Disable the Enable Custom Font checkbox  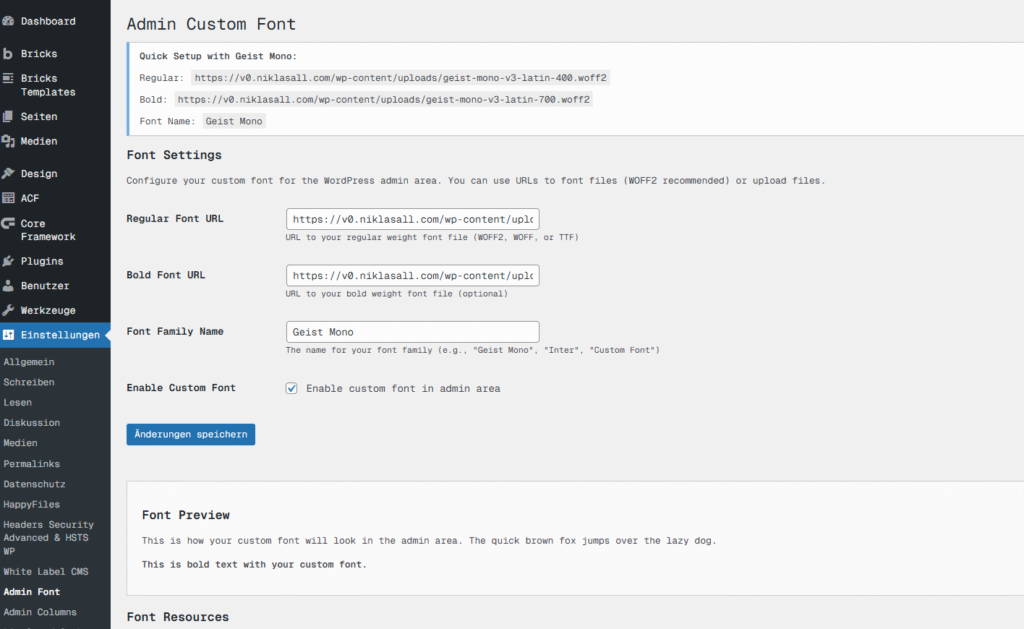(292, 388)
